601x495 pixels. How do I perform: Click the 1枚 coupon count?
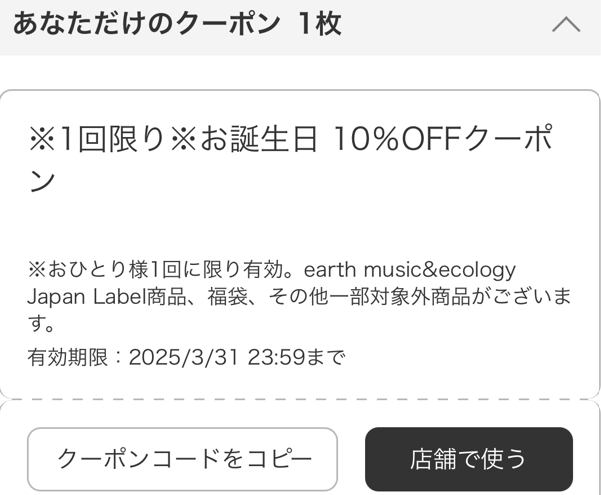[320, 25]
